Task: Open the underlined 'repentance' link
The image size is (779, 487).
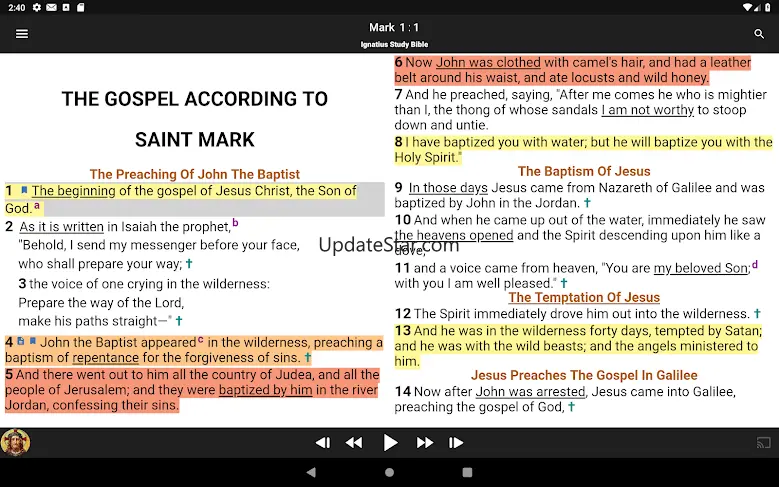Action: 105,357
